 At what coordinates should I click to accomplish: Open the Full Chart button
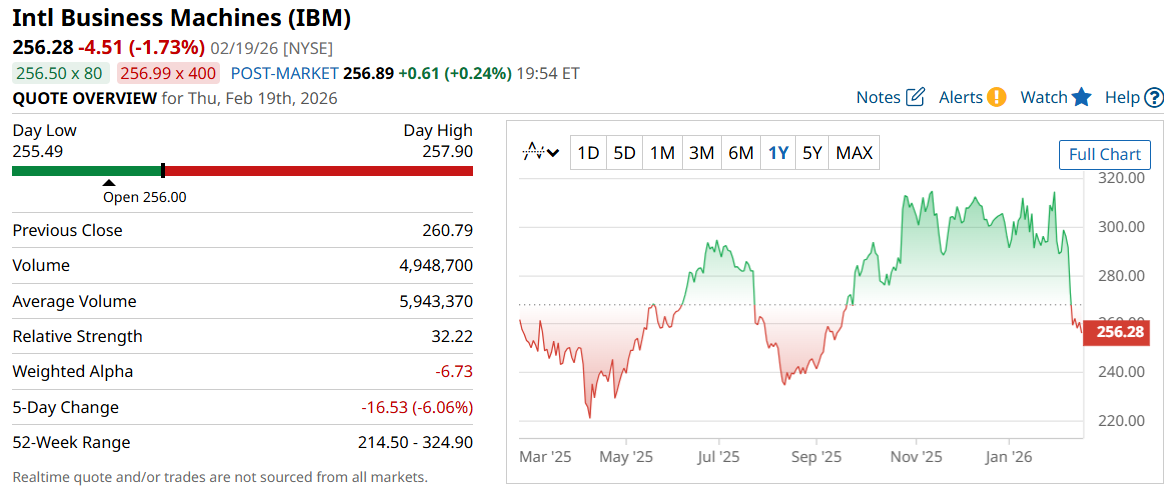[1104, 154]
